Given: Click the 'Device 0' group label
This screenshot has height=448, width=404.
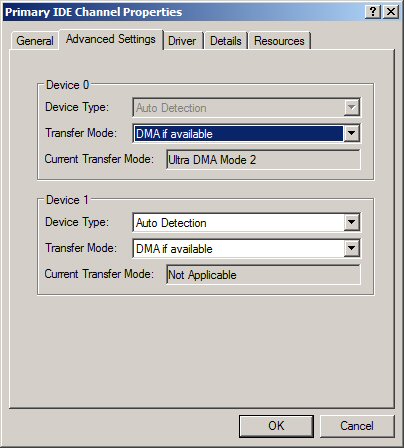Looking at the screenshot, I should [68, 85].
